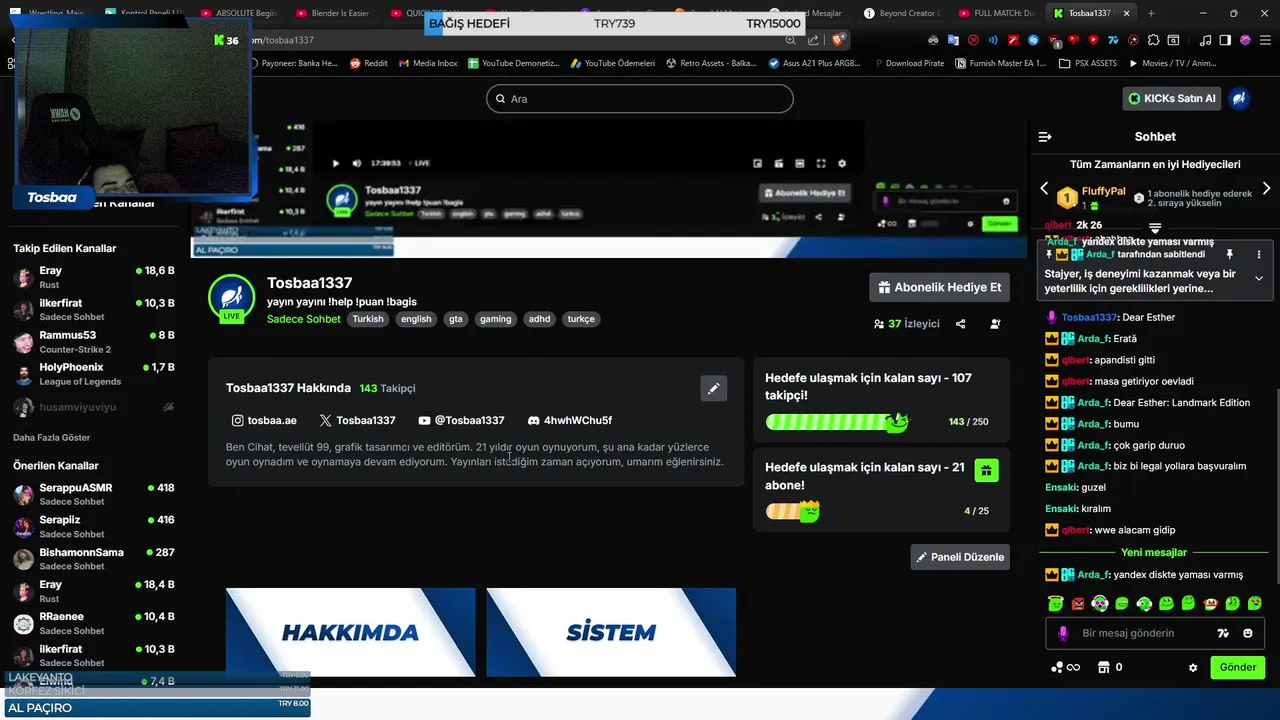Click the user icon beside share

pos(995,324)
